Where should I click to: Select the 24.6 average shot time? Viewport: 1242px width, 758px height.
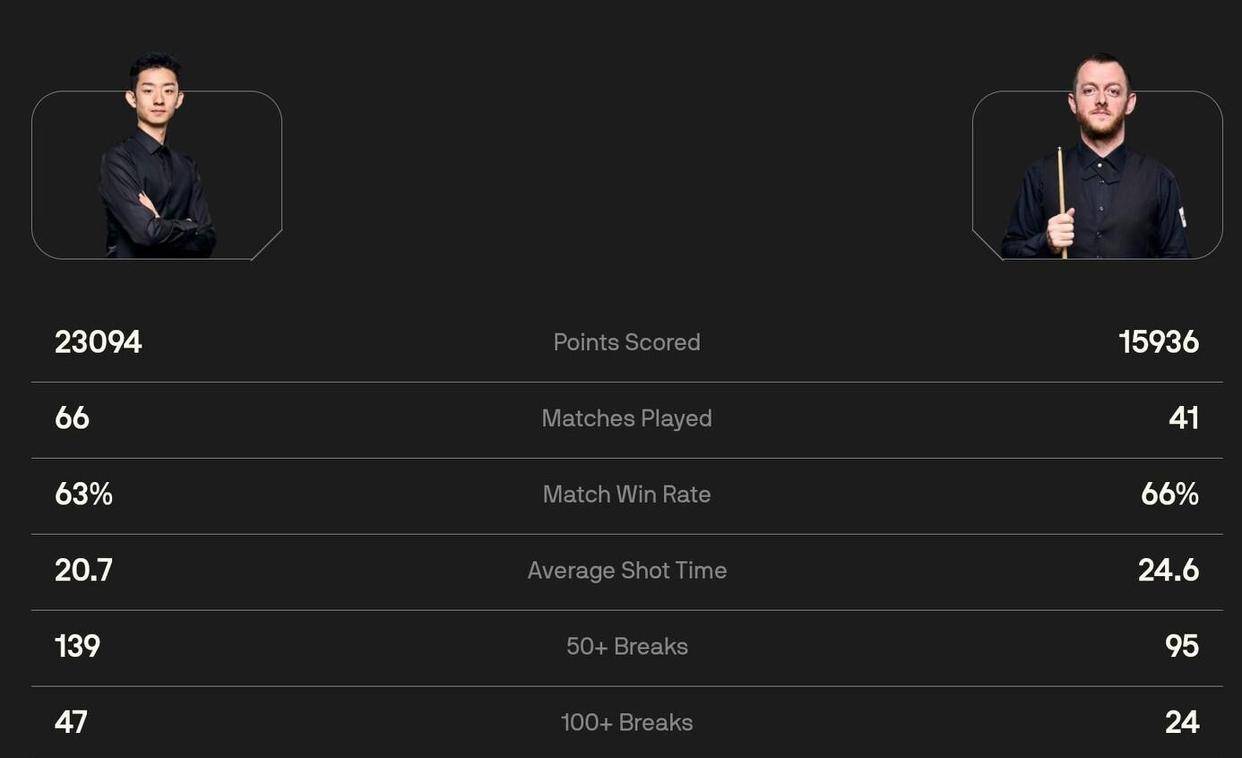pos(1168,570)
